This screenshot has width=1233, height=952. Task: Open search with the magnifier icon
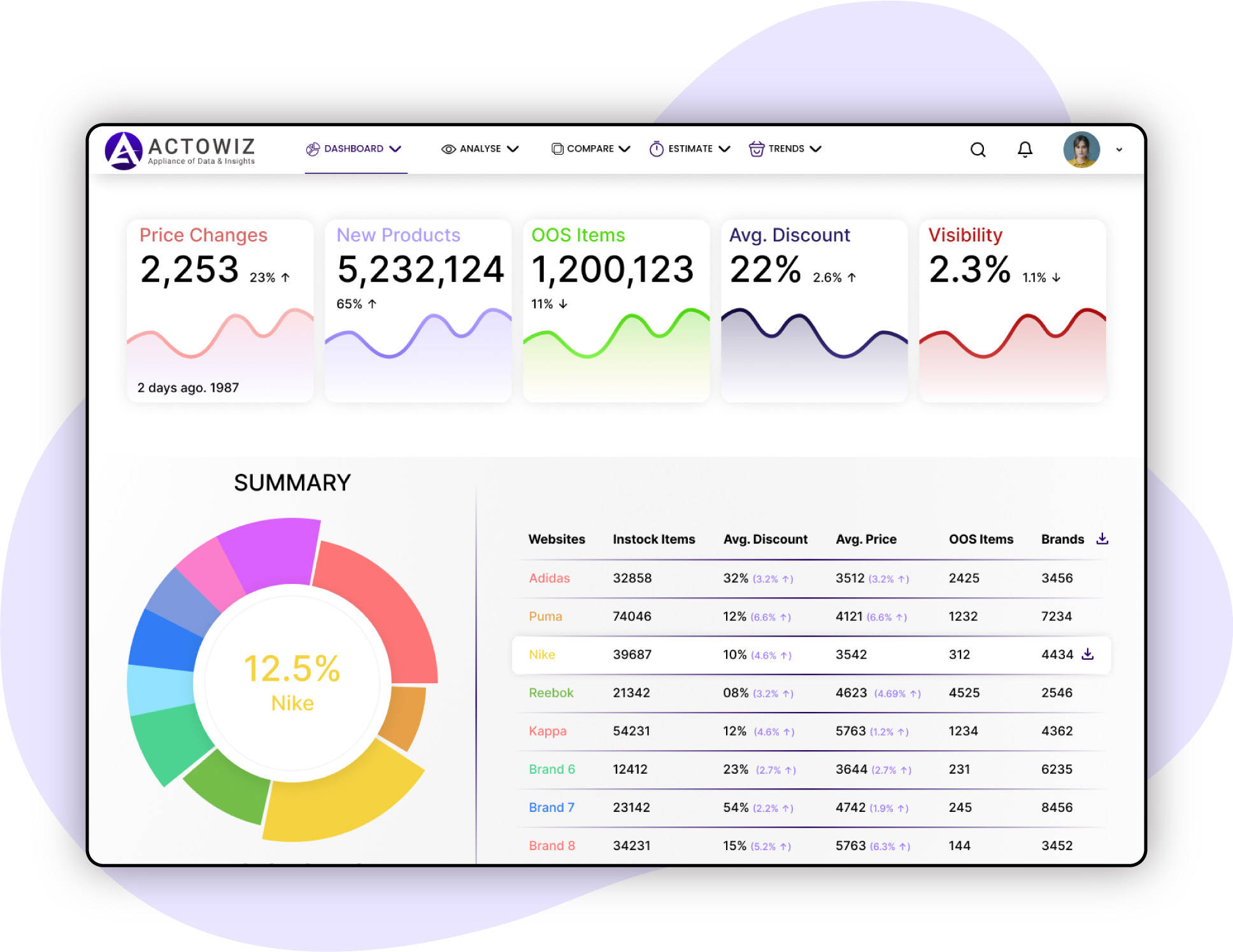click(x=978, y=150)
